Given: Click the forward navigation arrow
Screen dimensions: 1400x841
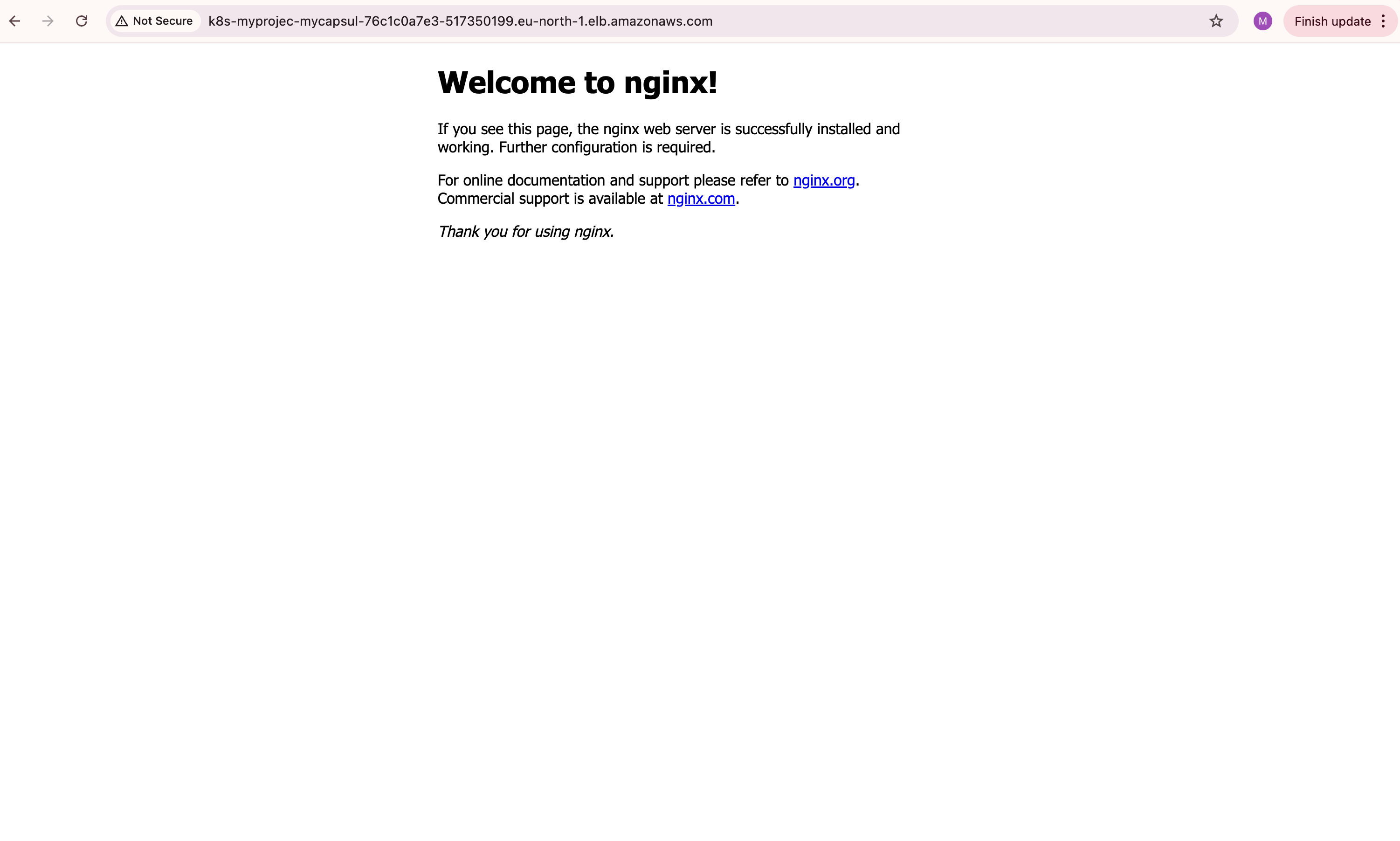Looking at the screenshot, I should pos(48,21).
